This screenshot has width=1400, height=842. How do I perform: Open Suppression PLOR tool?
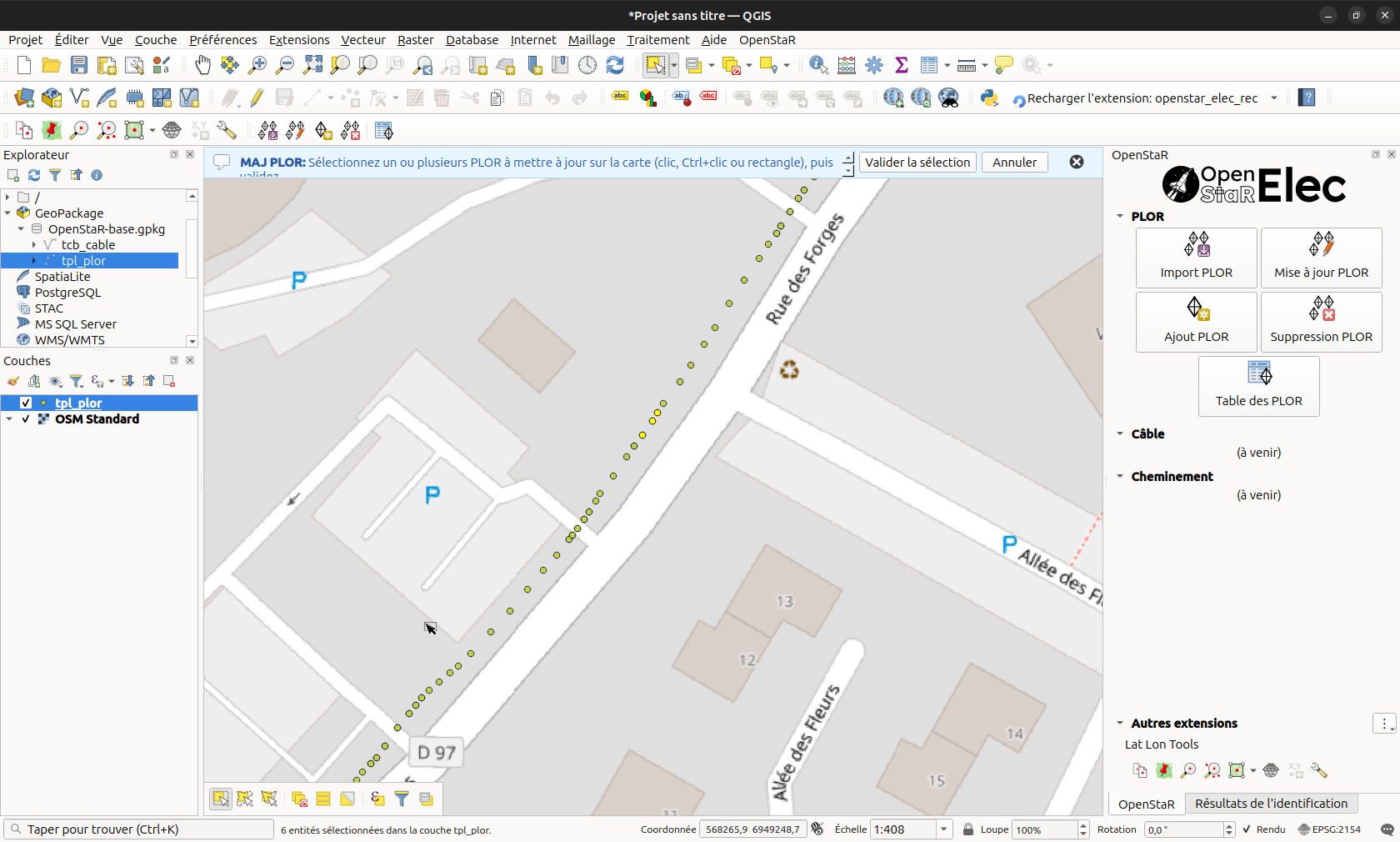click(1321, 322)
